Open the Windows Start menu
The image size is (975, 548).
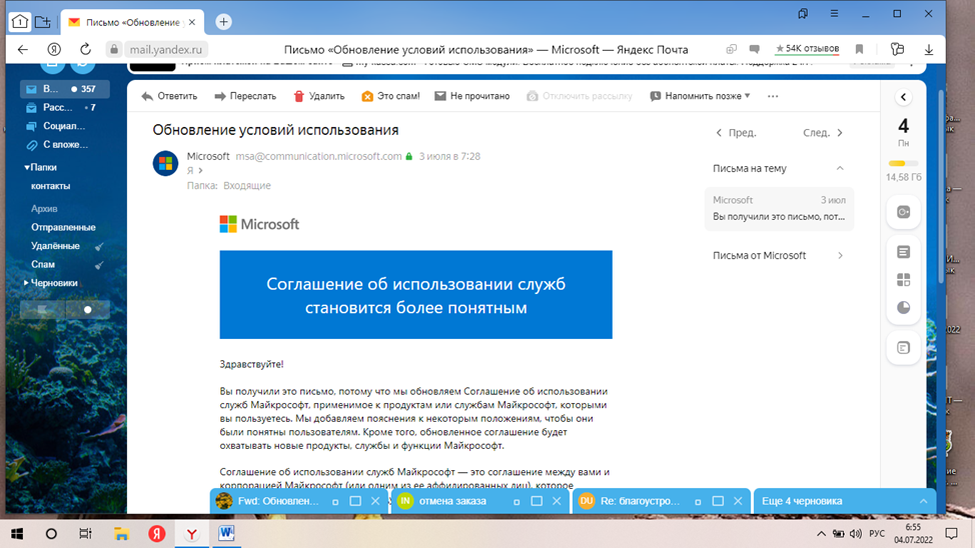(x=17, y=534)
